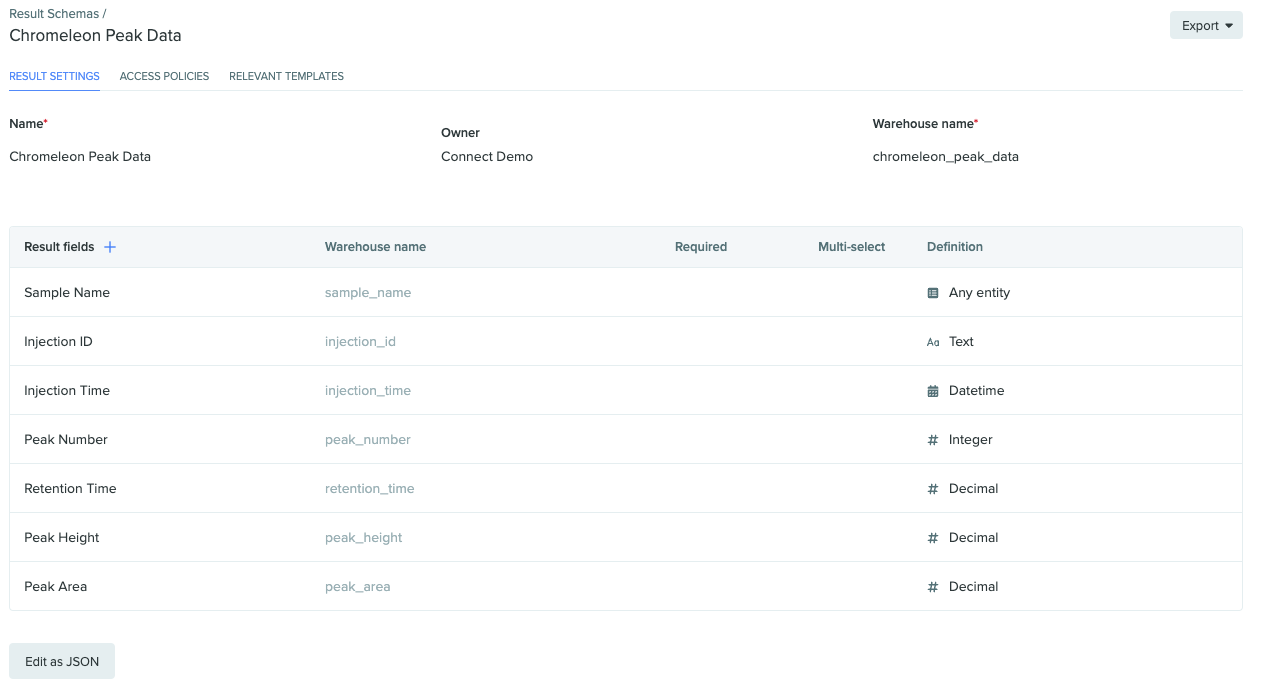Viewport: 1276px width, 696px height.
Task: Click Edit as JSON button
Action: (62, 661)
